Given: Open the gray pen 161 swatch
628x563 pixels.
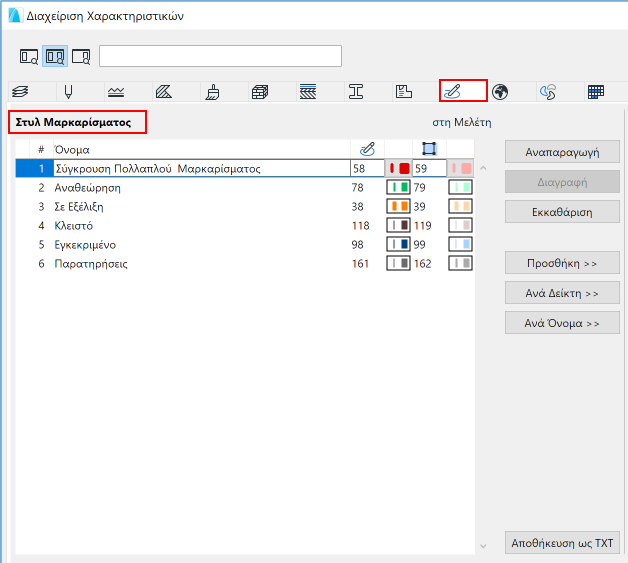Looking at the screenshot, I should tap(398, 263).
